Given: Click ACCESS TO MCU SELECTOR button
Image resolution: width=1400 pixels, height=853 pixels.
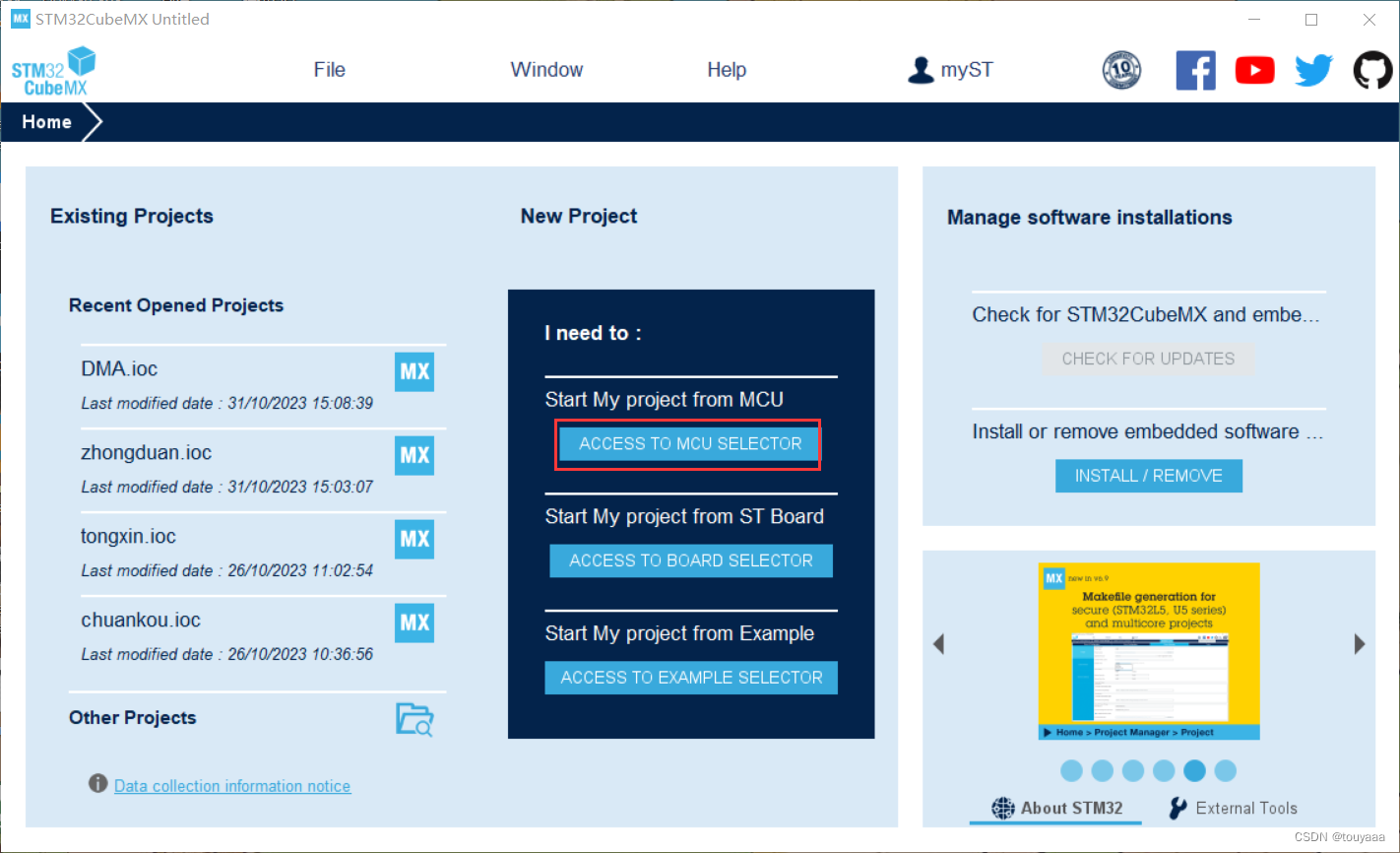Looking at the screenshot, I should pos(690,444).
